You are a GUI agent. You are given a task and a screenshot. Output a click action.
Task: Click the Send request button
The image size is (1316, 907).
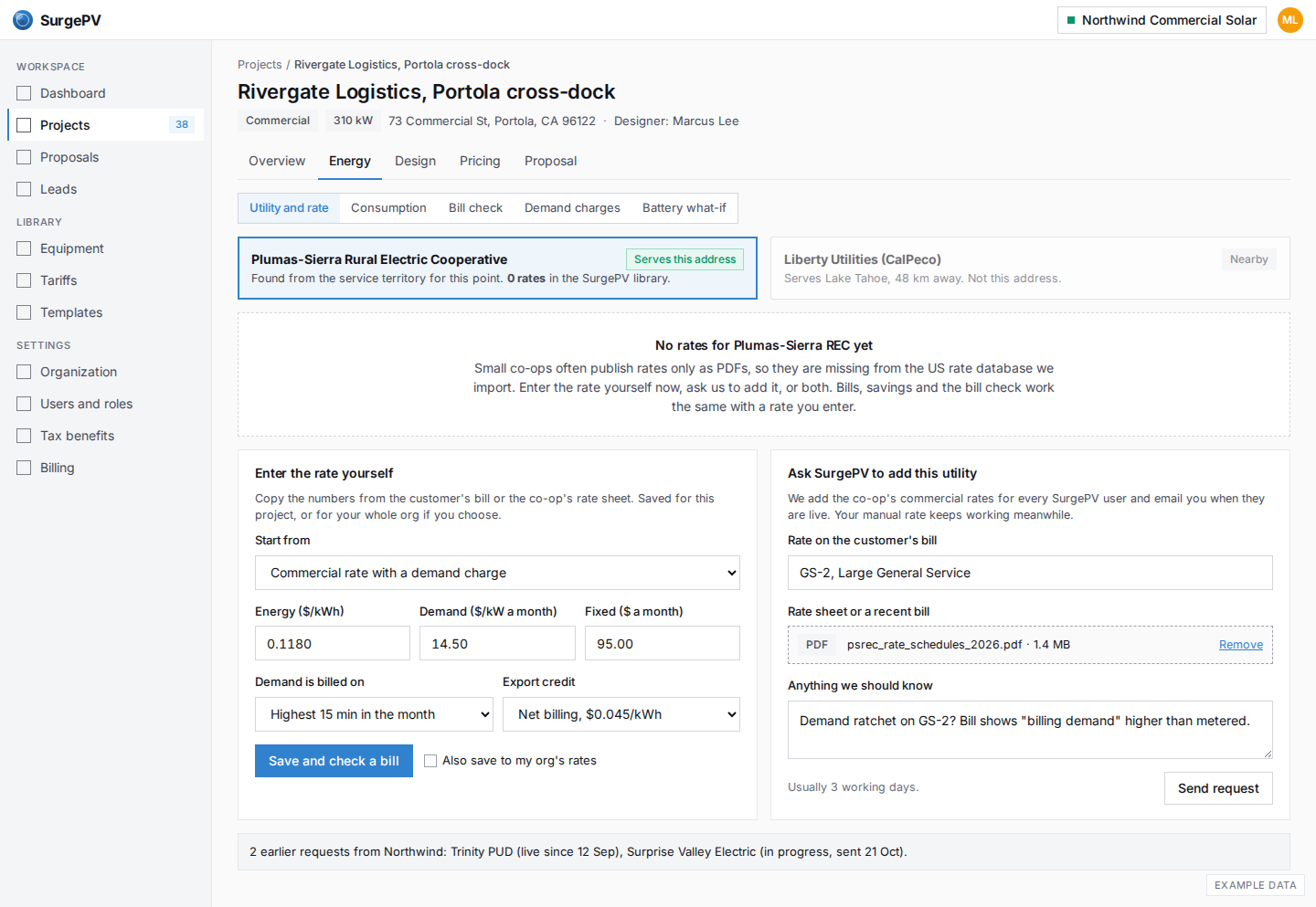[x=1218, y=788]
